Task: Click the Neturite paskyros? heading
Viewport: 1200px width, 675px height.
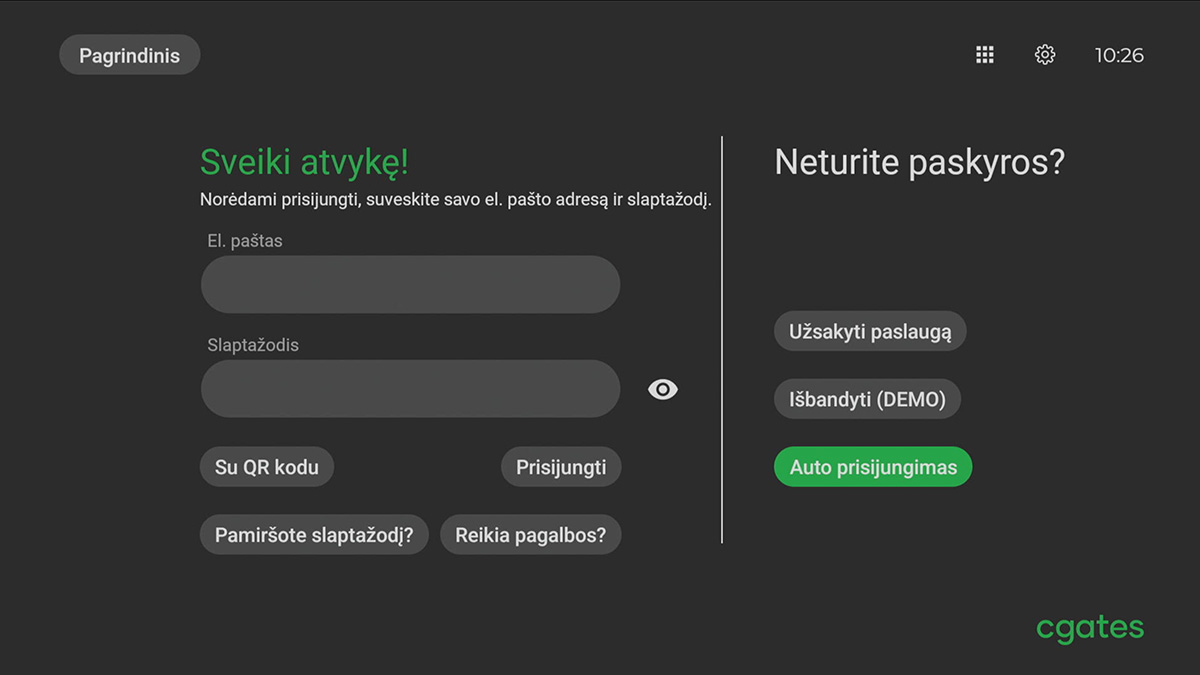Action: 919,162
